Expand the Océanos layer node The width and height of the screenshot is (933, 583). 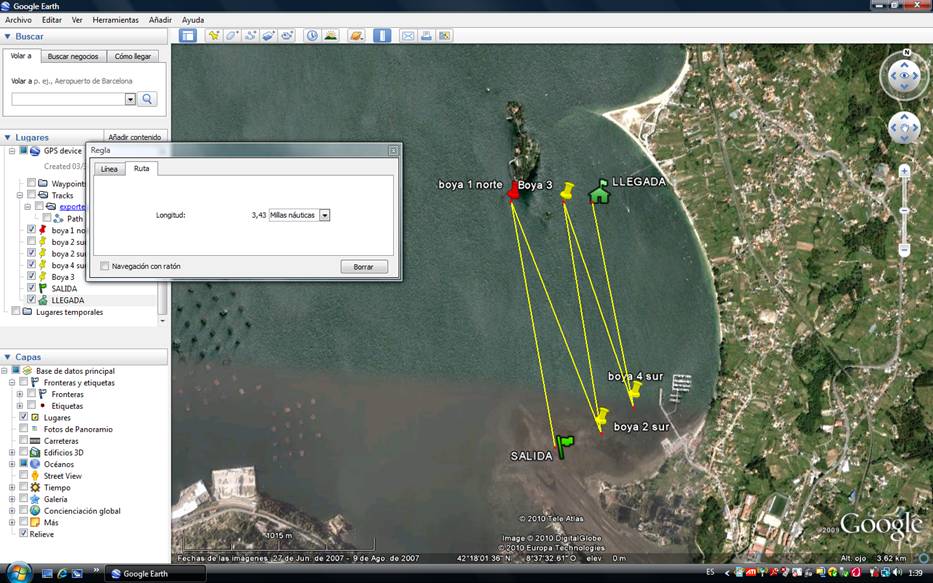[x=12, y=464]
